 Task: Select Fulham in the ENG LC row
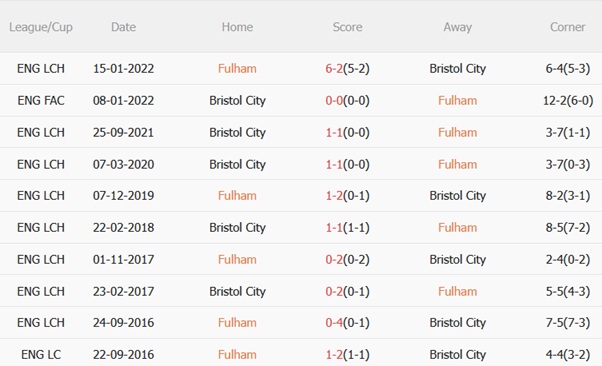tap(237, 354)
